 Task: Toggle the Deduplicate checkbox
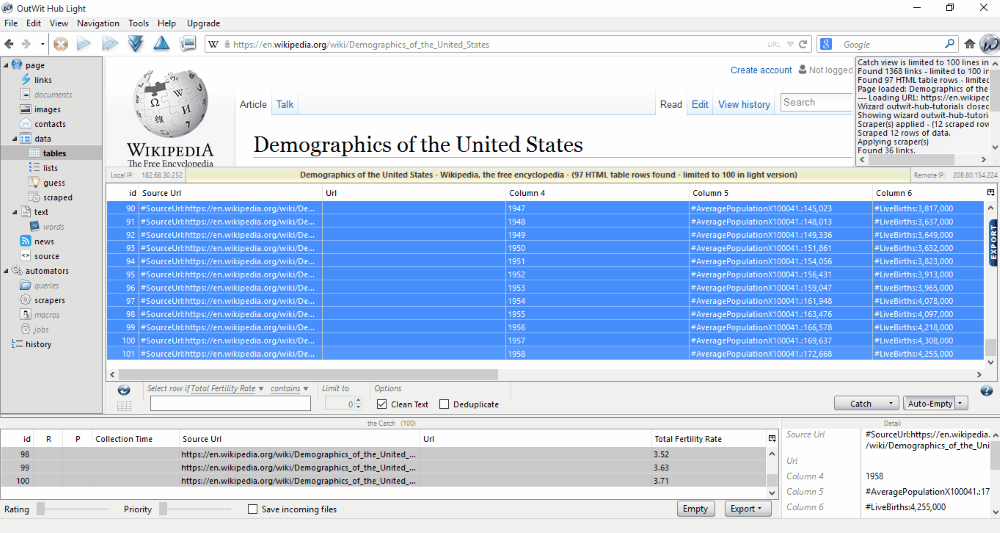click(x=445, y=404)
